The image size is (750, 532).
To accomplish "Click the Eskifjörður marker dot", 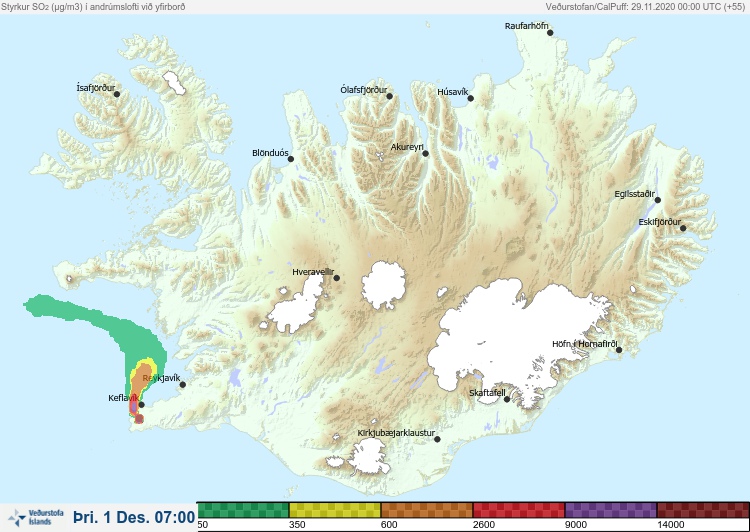I will [683, 228].
